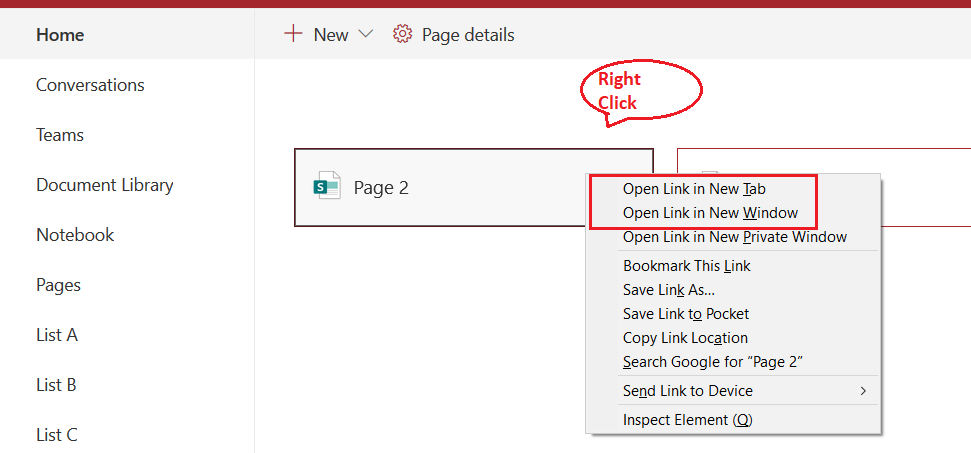Open the Page 2 quick link card
The height and width of the screenshot is (453, 971).
473,188
